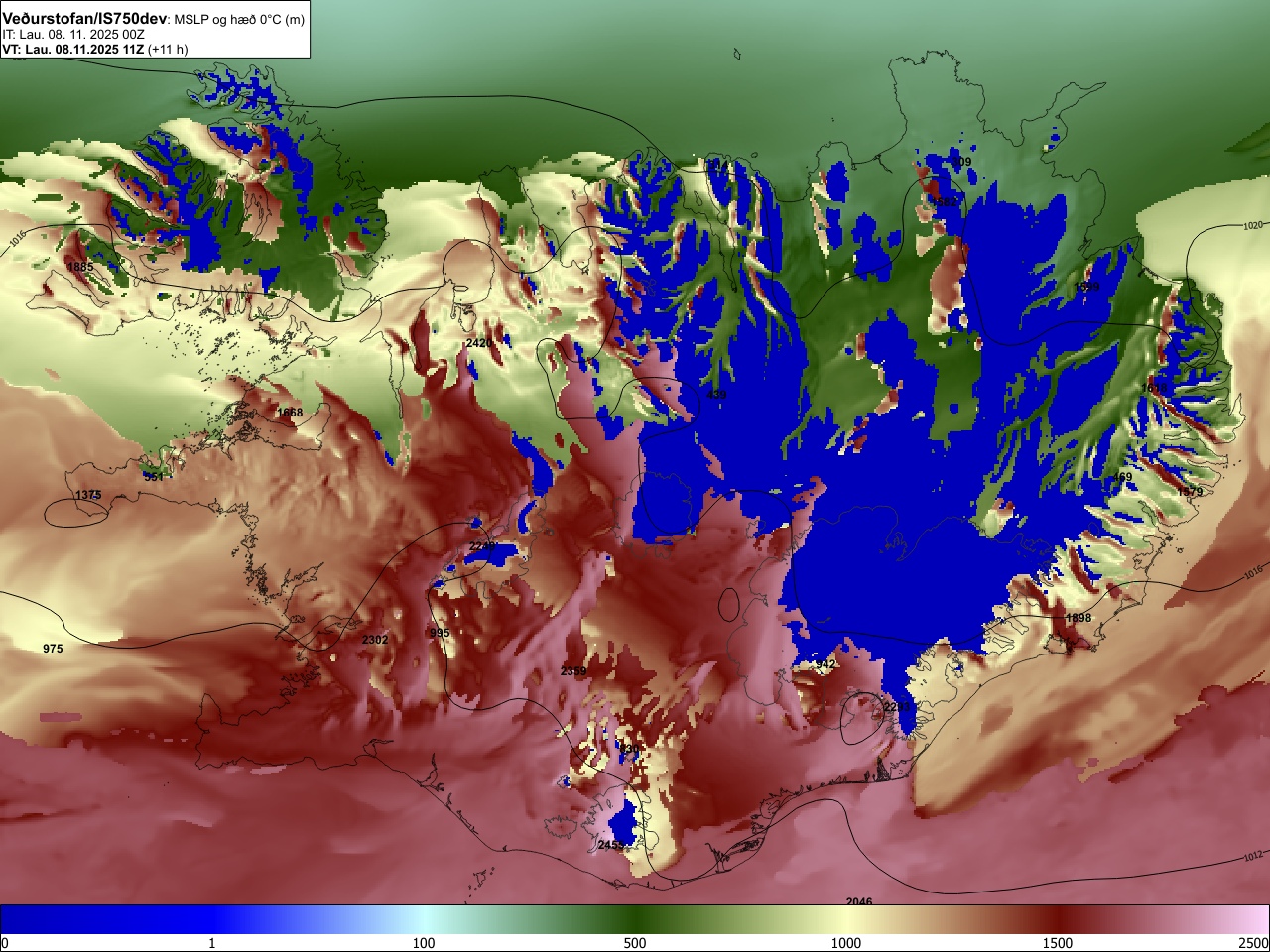1270x952 pixels.
Task: Click map value label '2203'
Action: [x=897, y=707]
